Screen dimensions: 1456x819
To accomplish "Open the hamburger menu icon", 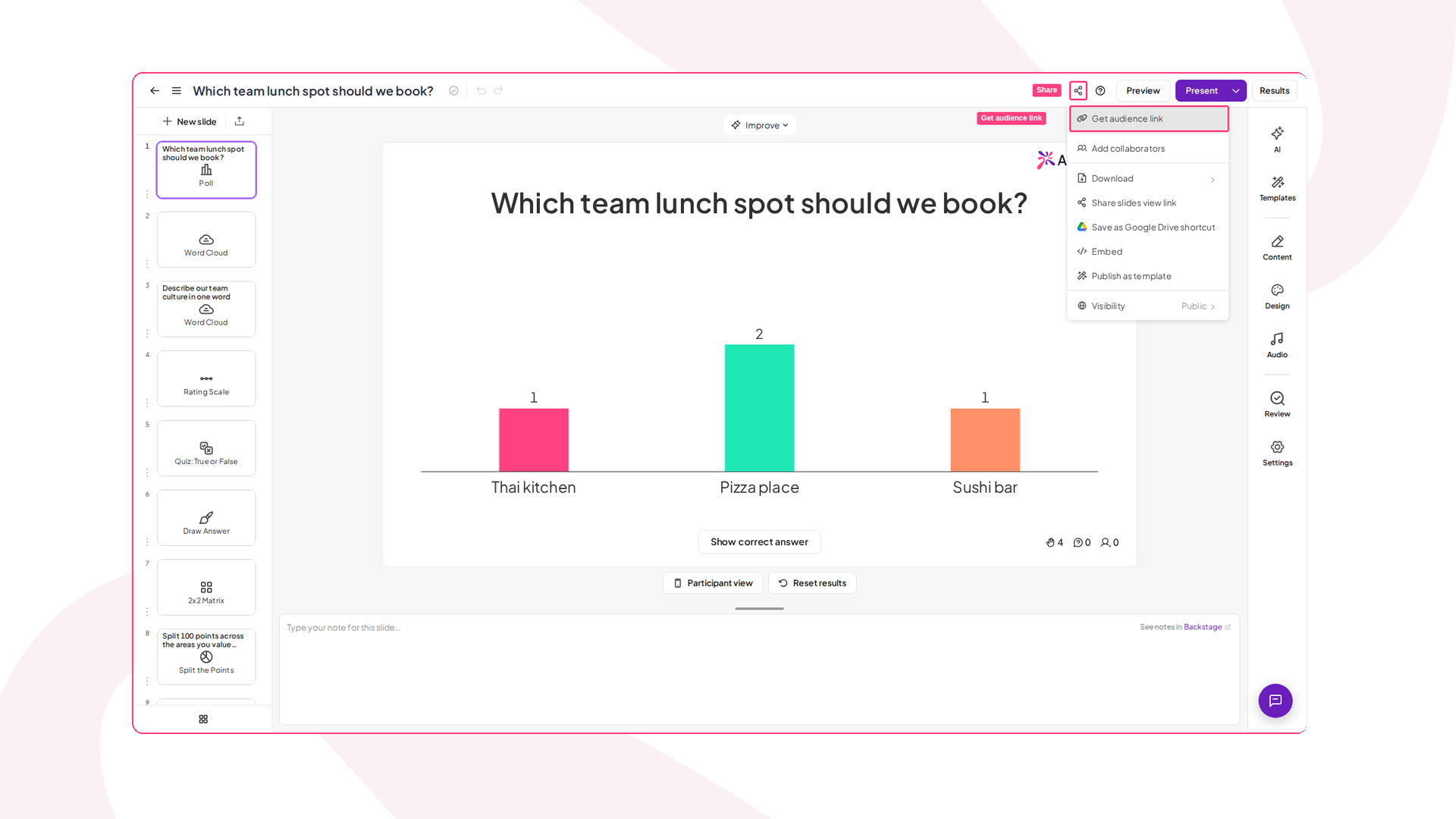I will pyautogui.click(x=177, y=91).
